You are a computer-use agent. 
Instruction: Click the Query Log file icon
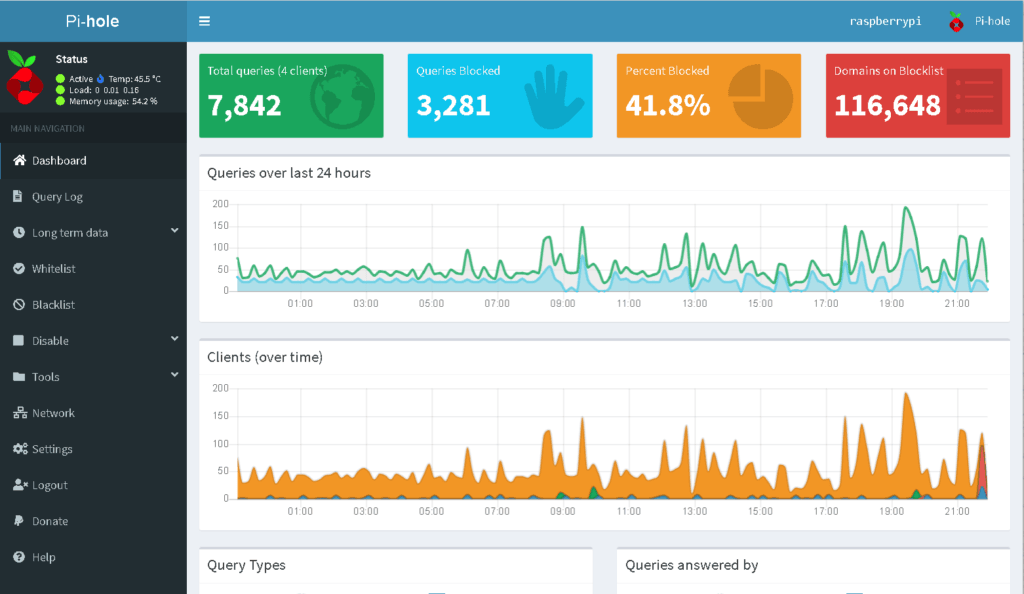click(x=18, y=196)
